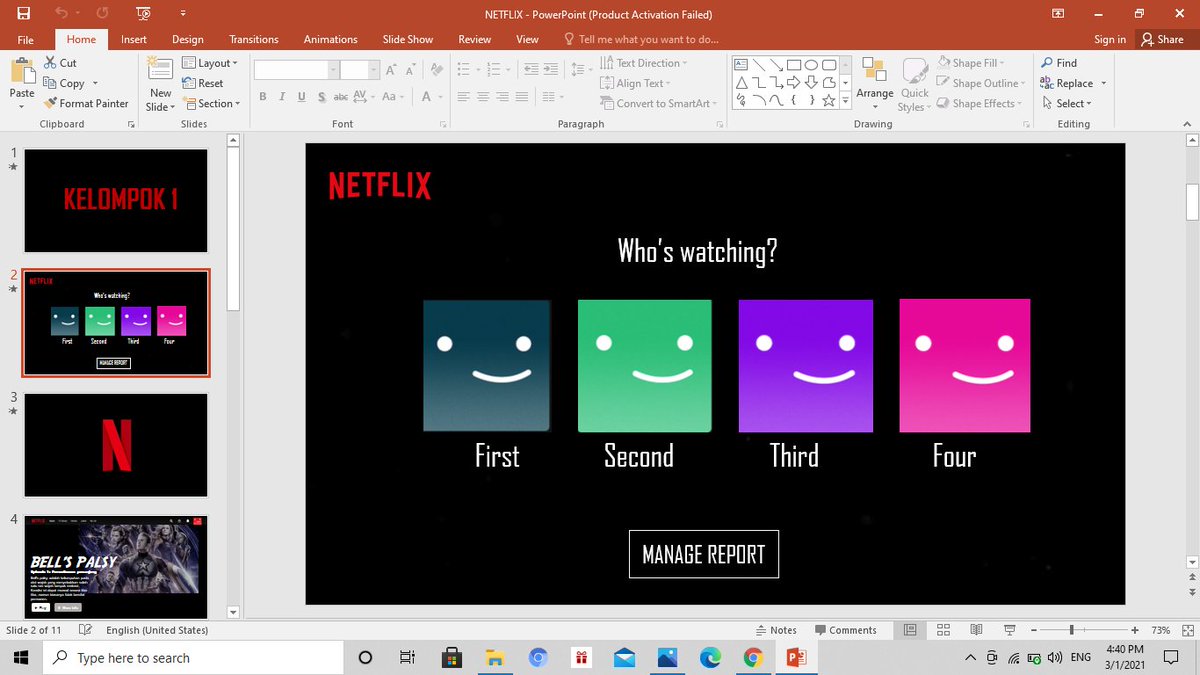Viewport: 1200px width, 675px height.
Task: Toggle Align Right paragraph button
Action: (x=503, y=97)
